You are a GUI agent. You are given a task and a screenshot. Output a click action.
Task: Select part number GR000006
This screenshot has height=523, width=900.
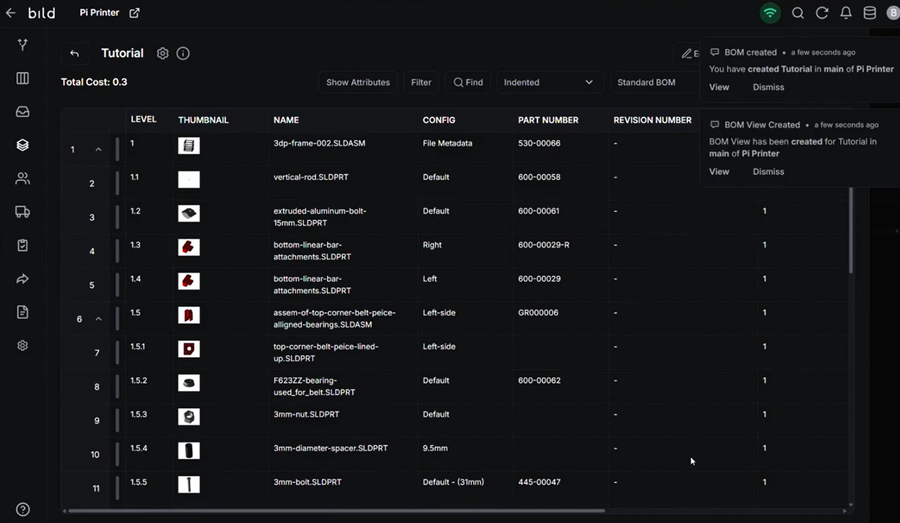[x=538, y=312]
